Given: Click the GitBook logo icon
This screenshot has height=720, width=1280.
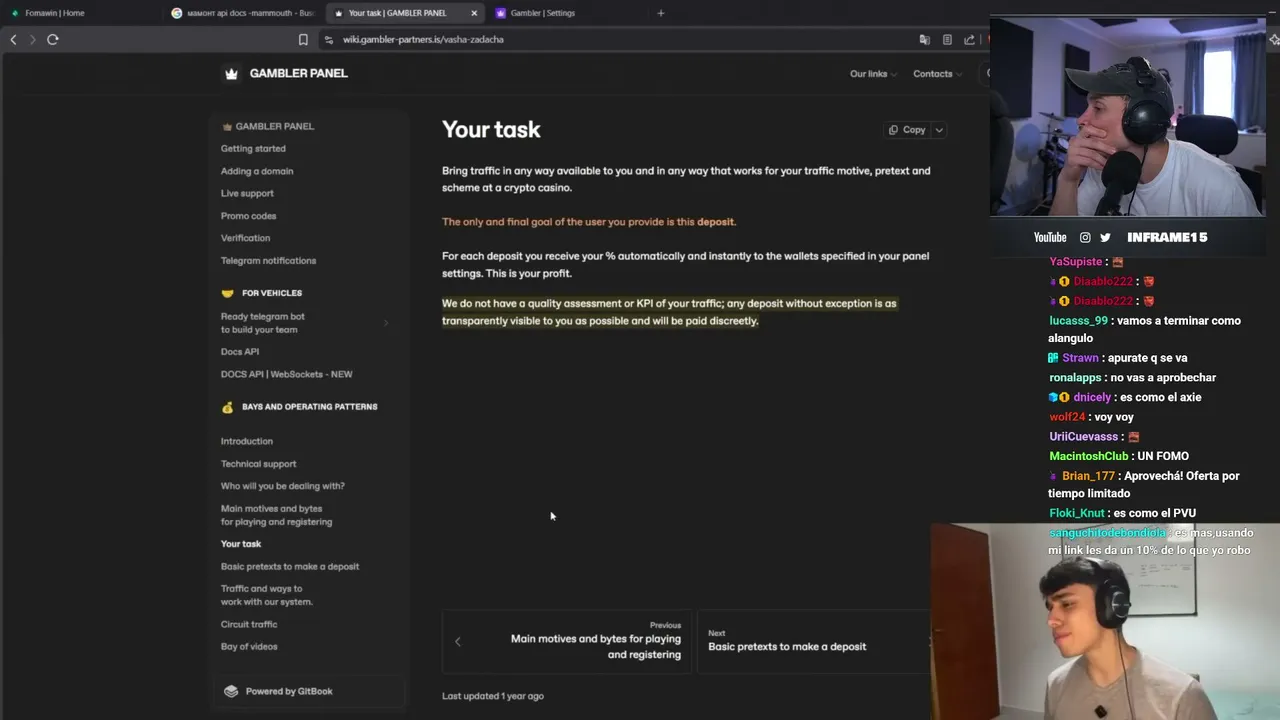Looking at the screenshot, I should click(x=231, y=691).
